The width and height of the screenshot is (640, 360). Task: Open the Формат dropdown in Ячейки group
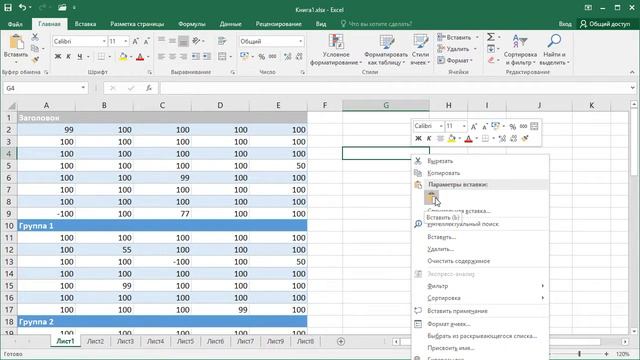tap(456, 60)
